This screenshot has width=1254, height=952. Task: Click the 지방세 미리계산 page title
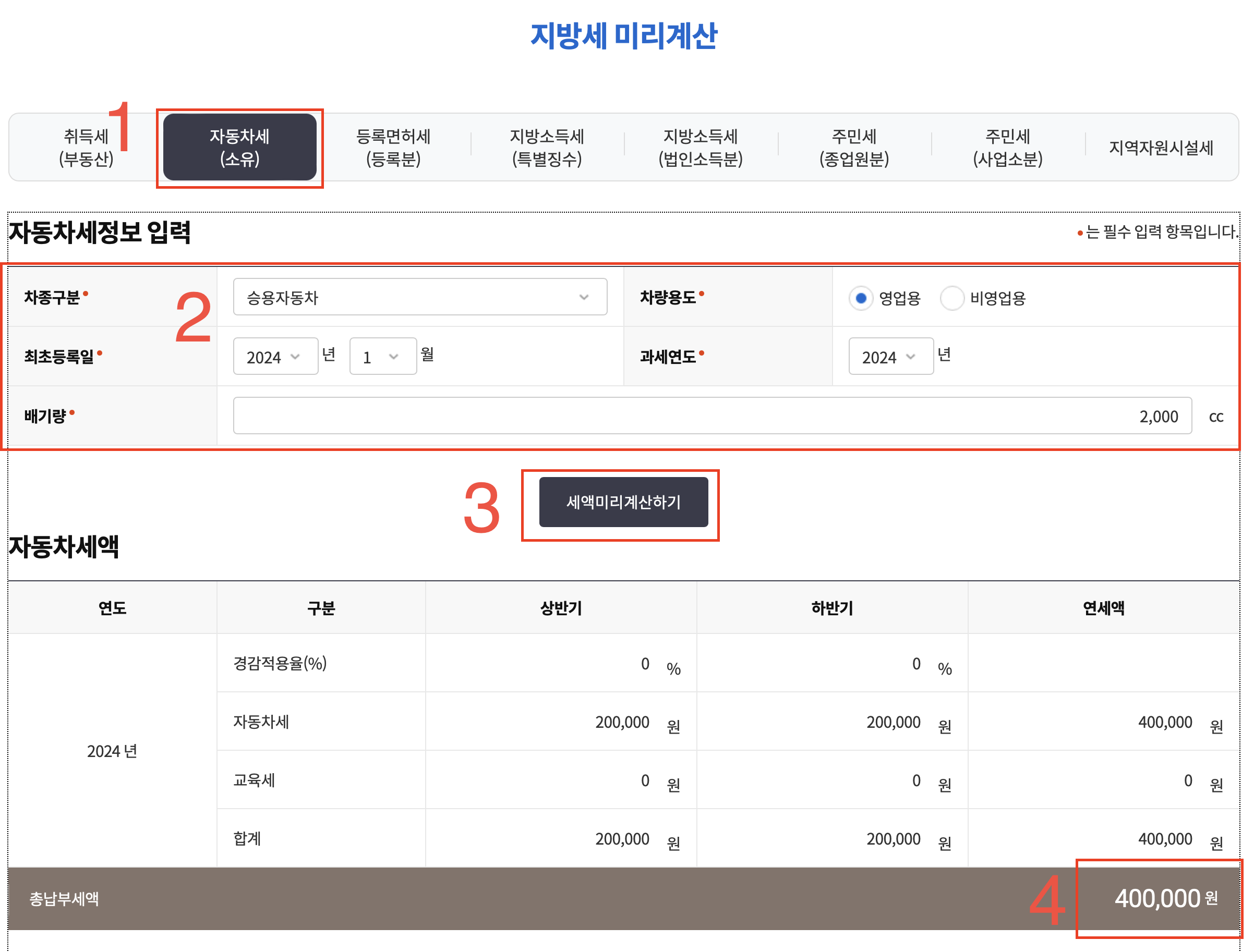623,35
